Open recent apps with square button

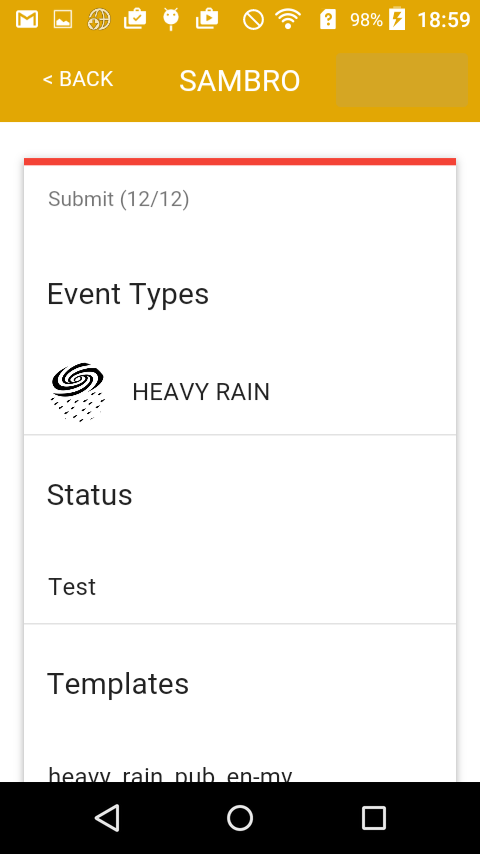[374, 818]
